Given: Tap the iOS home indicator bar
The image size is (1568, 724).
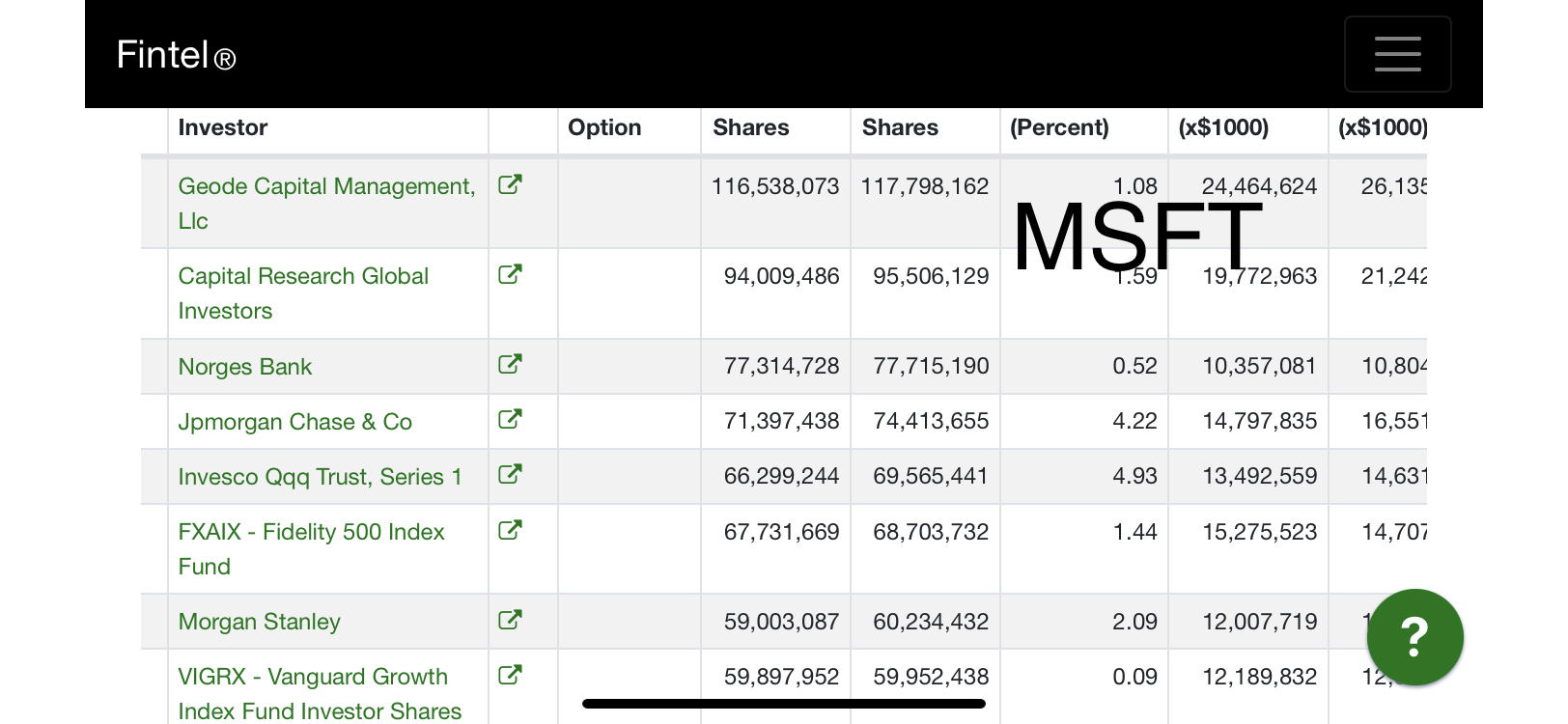Looking at the screenshot, I should 784,704.
